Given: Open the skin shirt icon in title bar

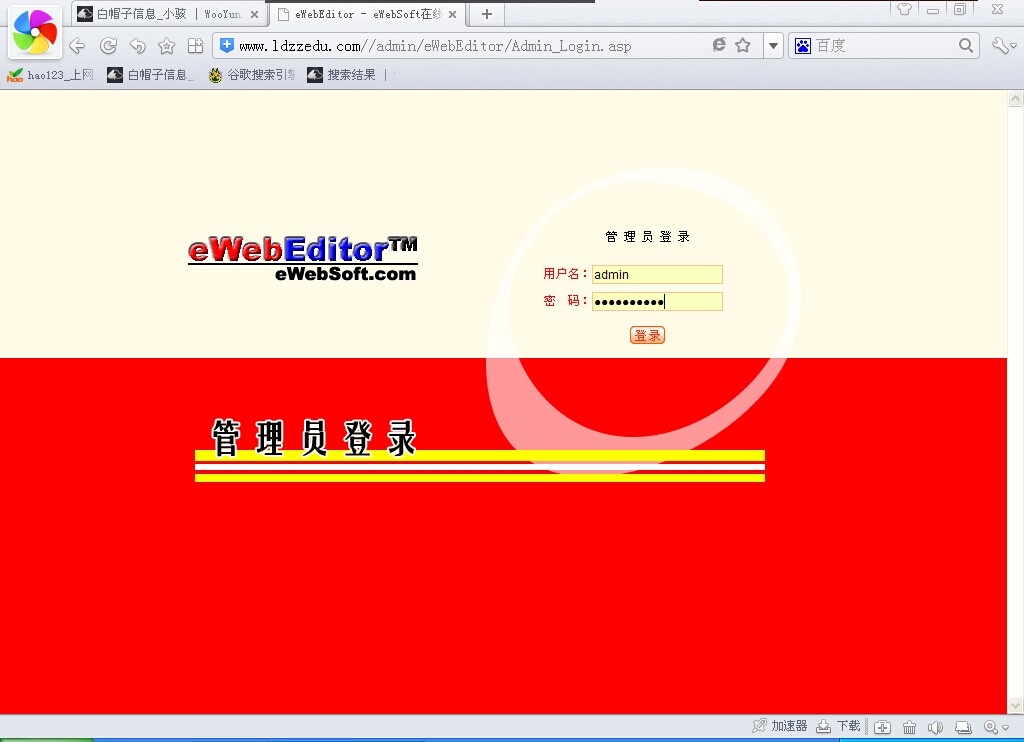Looking at the screenshot, I should click(x=904, y=9).
